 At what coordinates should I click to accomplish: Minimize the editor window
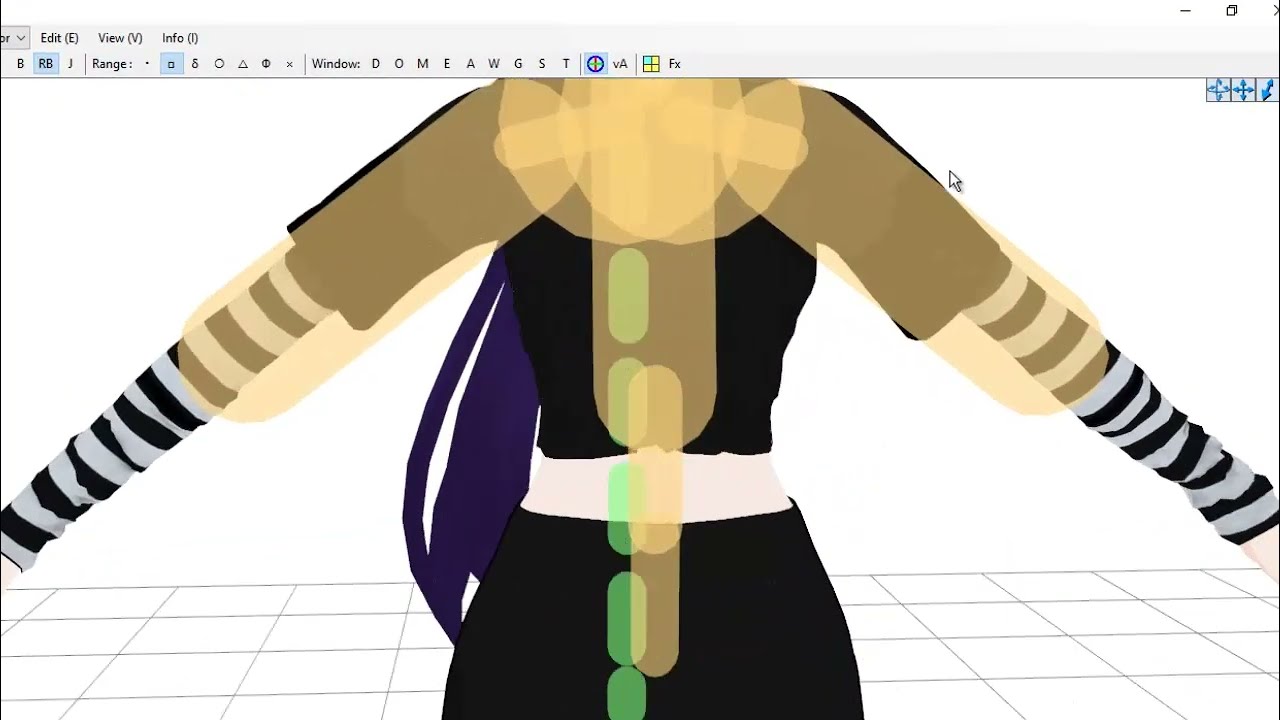1186,11
